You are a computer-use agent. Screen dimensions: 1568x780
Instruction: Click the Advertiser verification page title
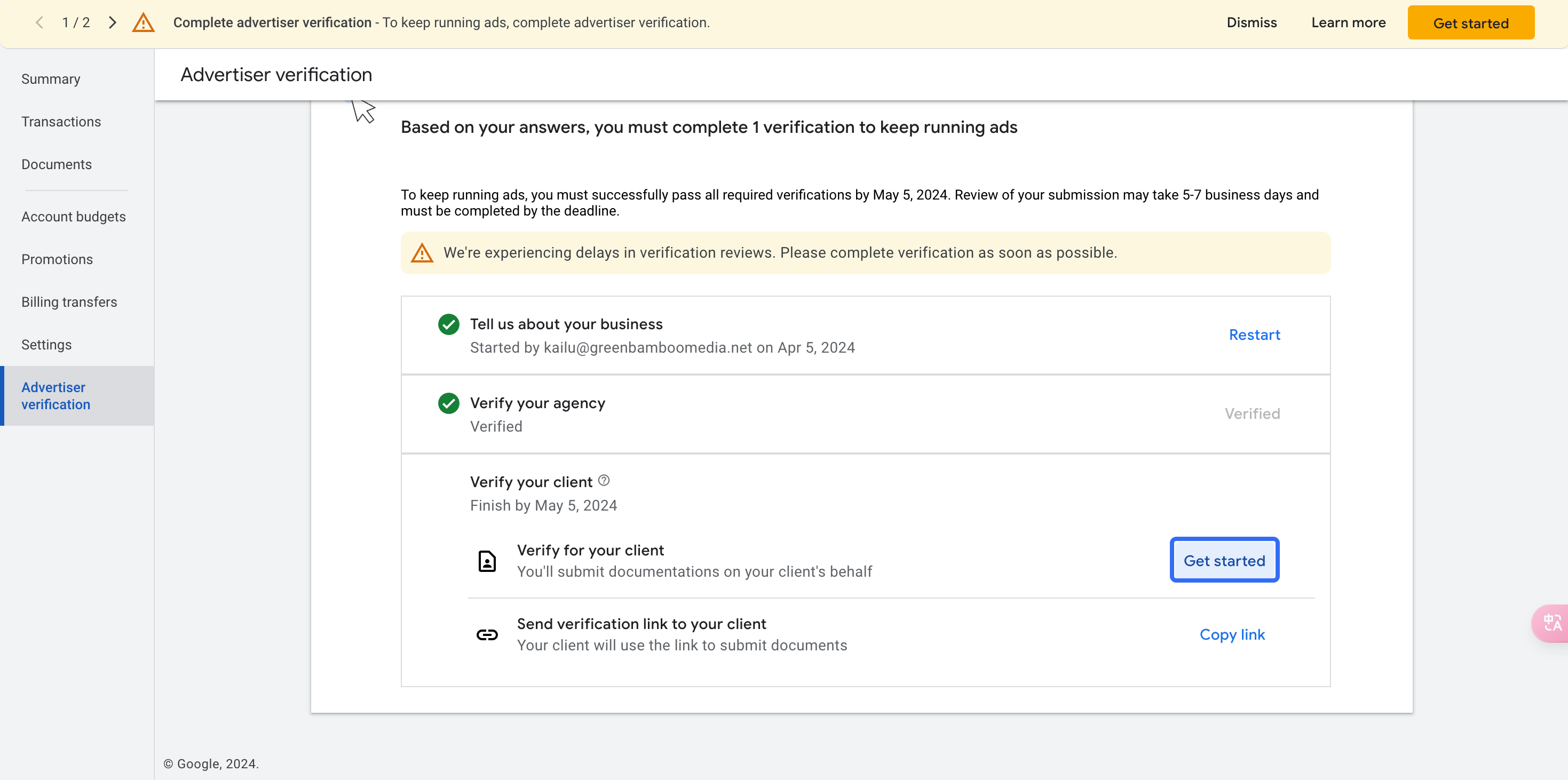(x=276, y=74)
